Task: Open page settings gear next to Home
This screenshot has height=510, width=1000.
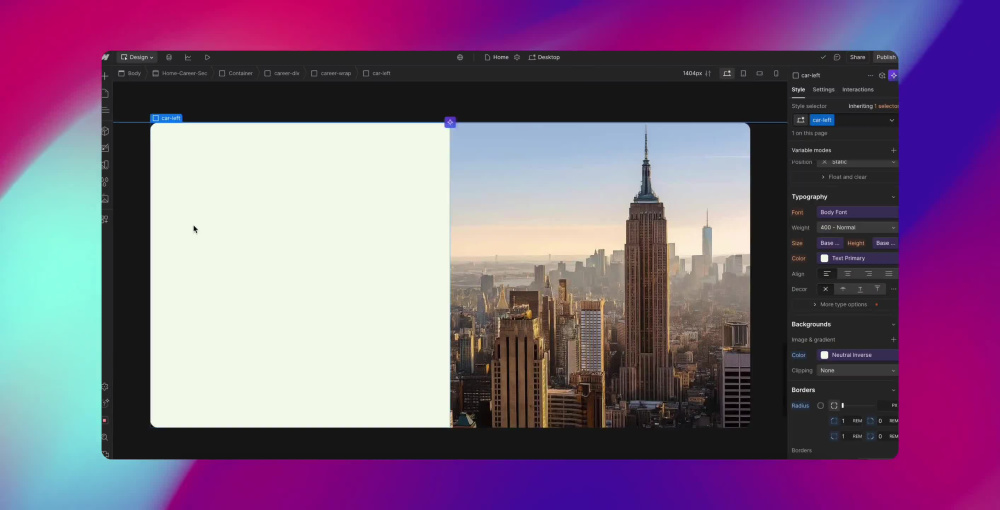Action: (517, 57)
